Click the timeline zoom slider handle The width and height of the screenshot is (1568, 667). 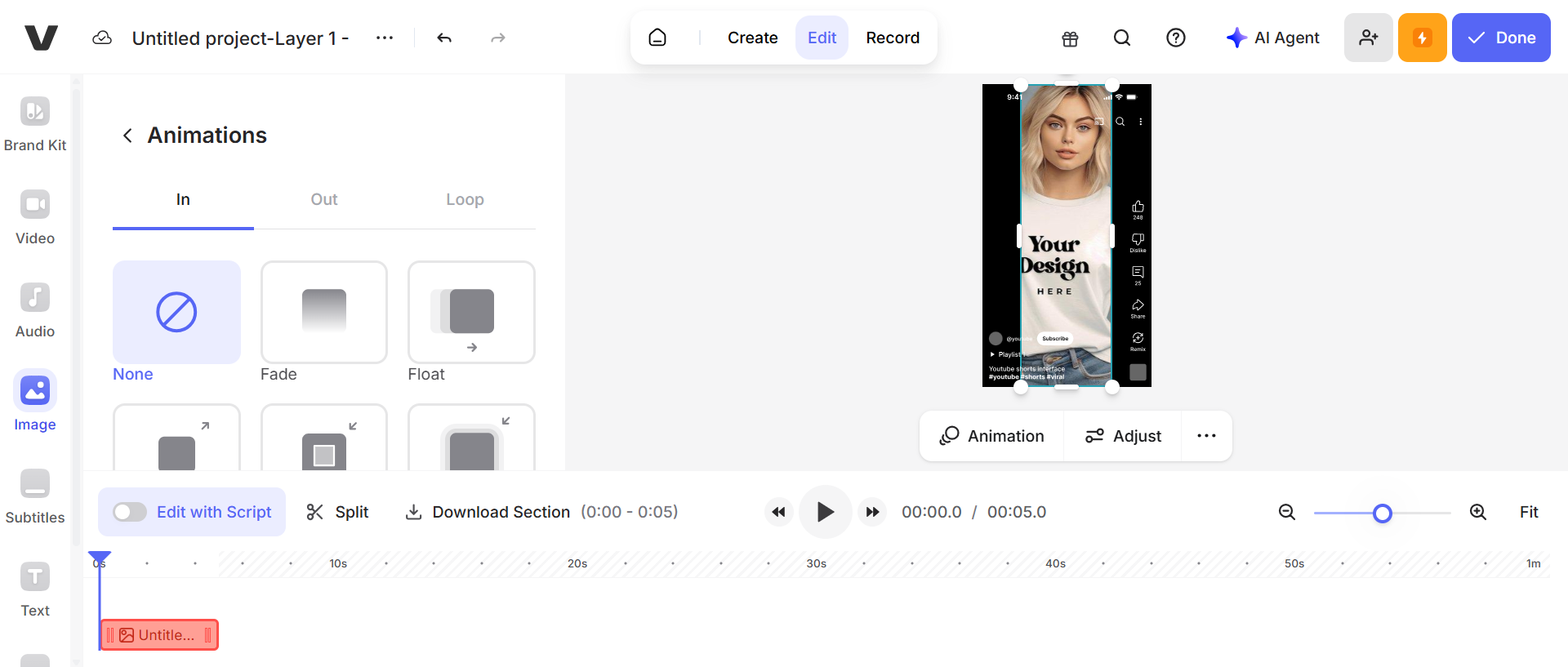point(1383,513)
